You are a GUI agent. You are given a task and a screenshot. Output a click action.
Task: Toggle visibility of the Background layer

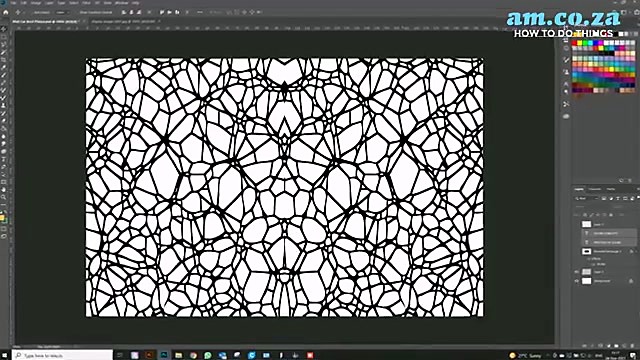[x=577, y=281]
